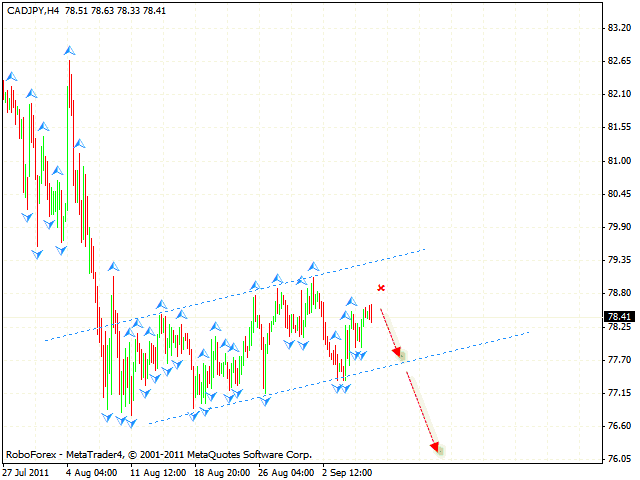
Task: Click the 81.00 price axis label
Action: tap(619, 160)
